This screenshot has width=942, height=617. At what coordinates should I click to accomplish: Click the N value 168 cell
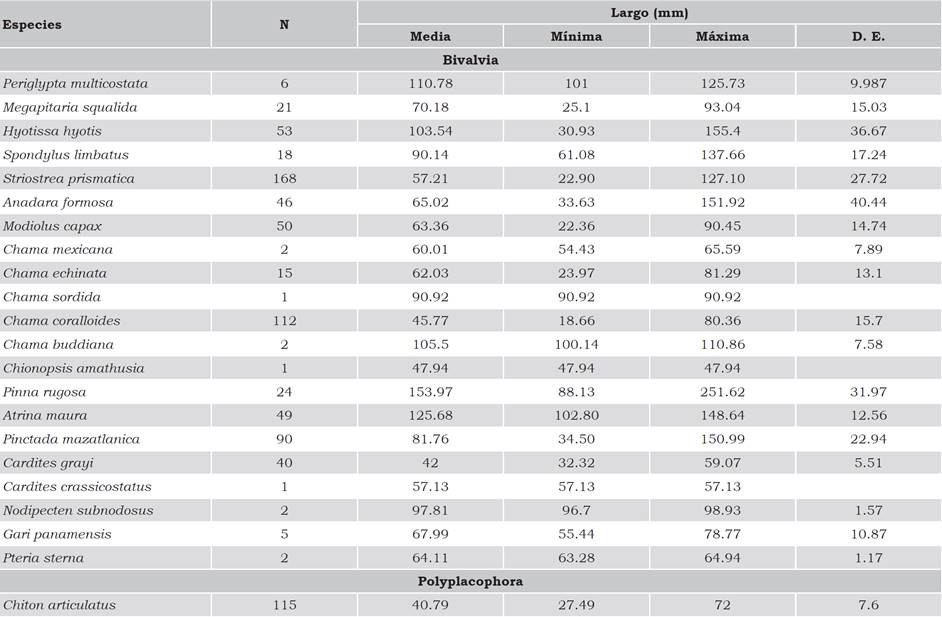click(284, 178)
